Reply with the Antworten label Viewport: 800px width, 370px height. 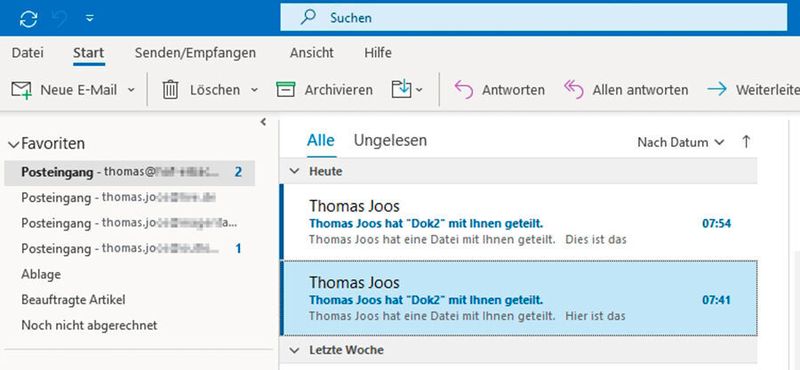click(513, 90)
